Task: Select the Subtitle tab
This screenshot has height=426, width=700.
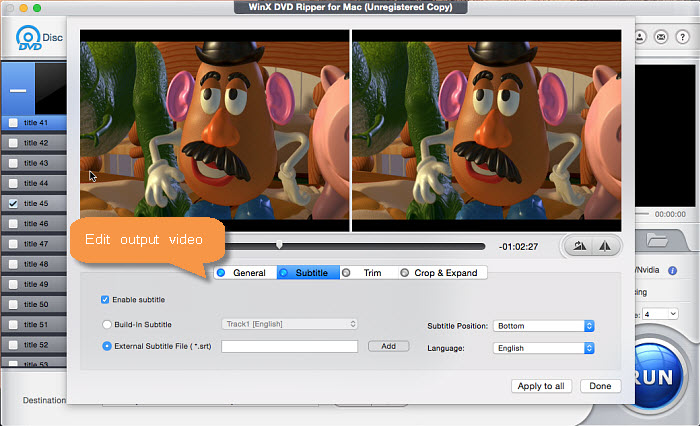Action: coord(308,273)
